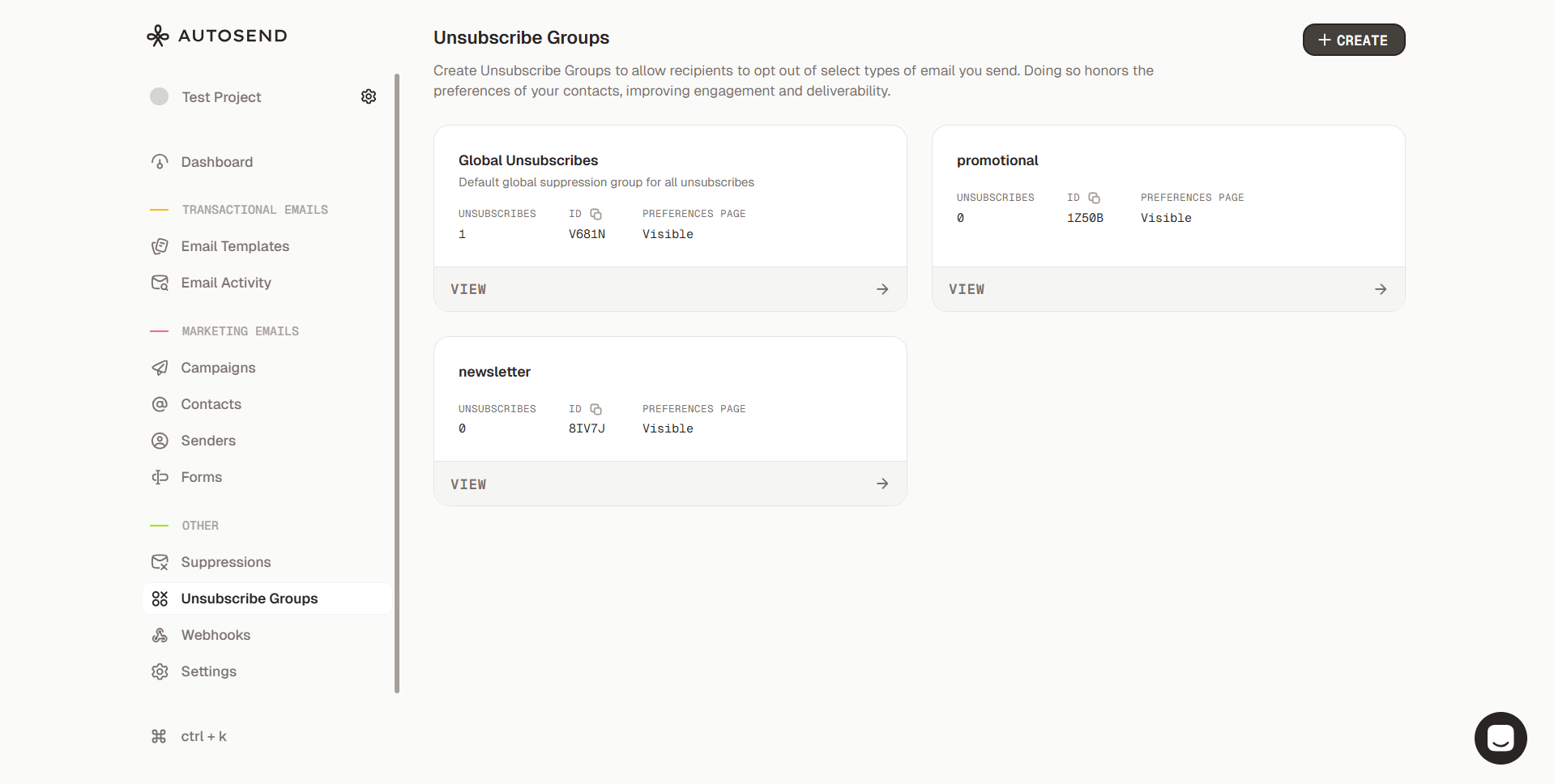Image resolution: width=1554 pixels, height=784 pixels.
Task: Open the promotional group via the arrow
Action: point(1381,288)
